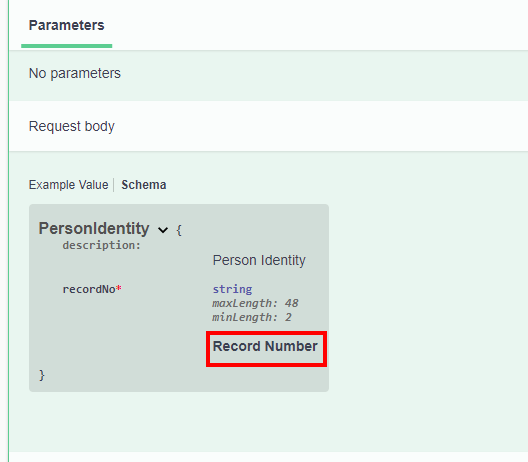Image resolution: width=528 pixels, height=462 pixels.
Task: Click the separator between Example Value and Schema
Action: (114, 185)
